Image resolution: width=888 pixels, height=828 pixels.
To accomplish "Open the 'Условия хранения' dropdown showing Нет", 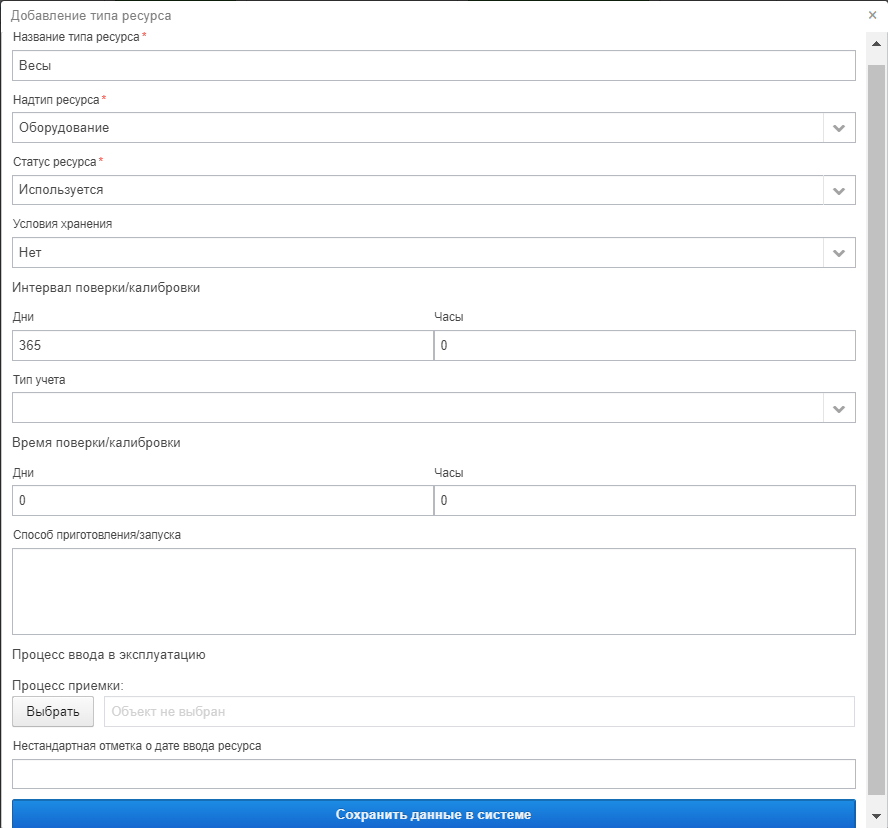I will coord(434,253).
